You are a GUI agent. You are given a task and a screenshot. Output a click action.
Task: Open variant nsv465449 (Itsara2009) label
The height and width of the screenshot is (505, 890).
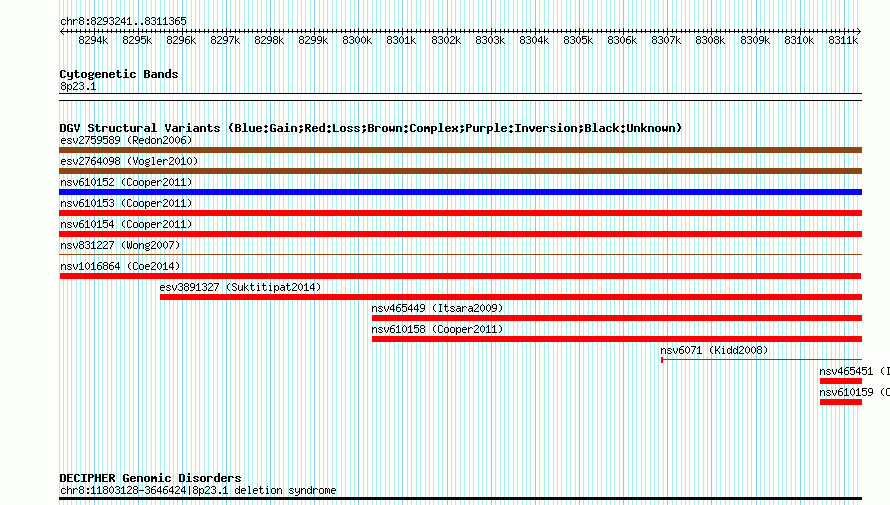[437, 308]
